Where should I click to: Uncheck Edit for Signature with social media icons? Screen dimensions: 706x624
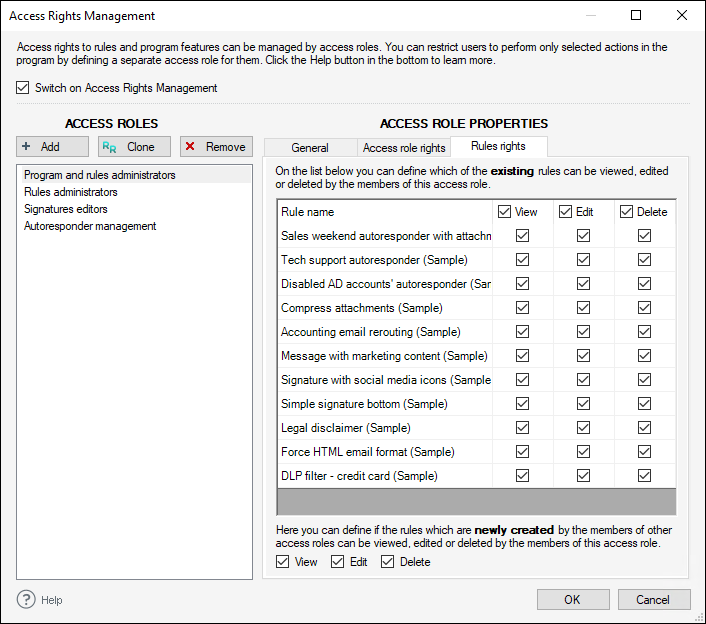tap(584, 380)
